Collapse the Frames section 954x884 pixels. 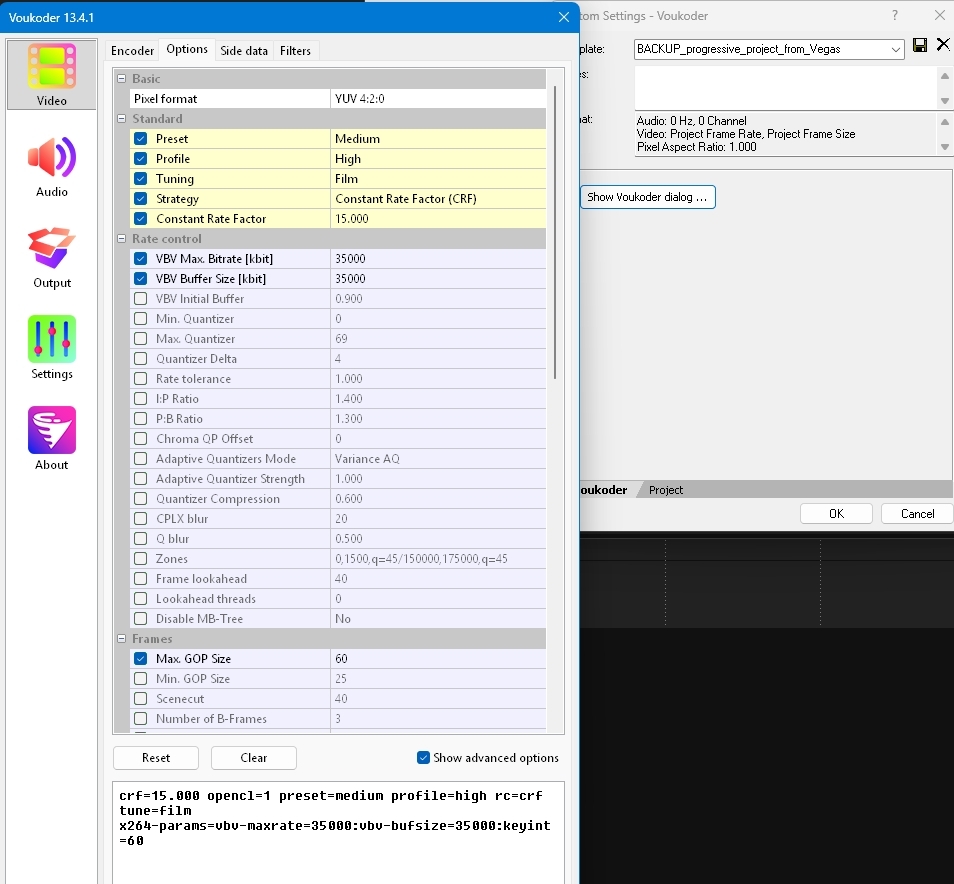point(122,639)
